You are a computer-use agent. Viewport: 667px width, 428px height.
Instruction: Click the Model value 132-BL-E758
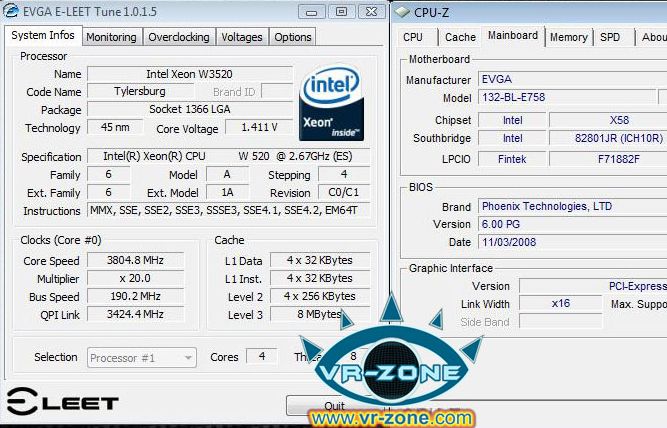pos(567,97)
